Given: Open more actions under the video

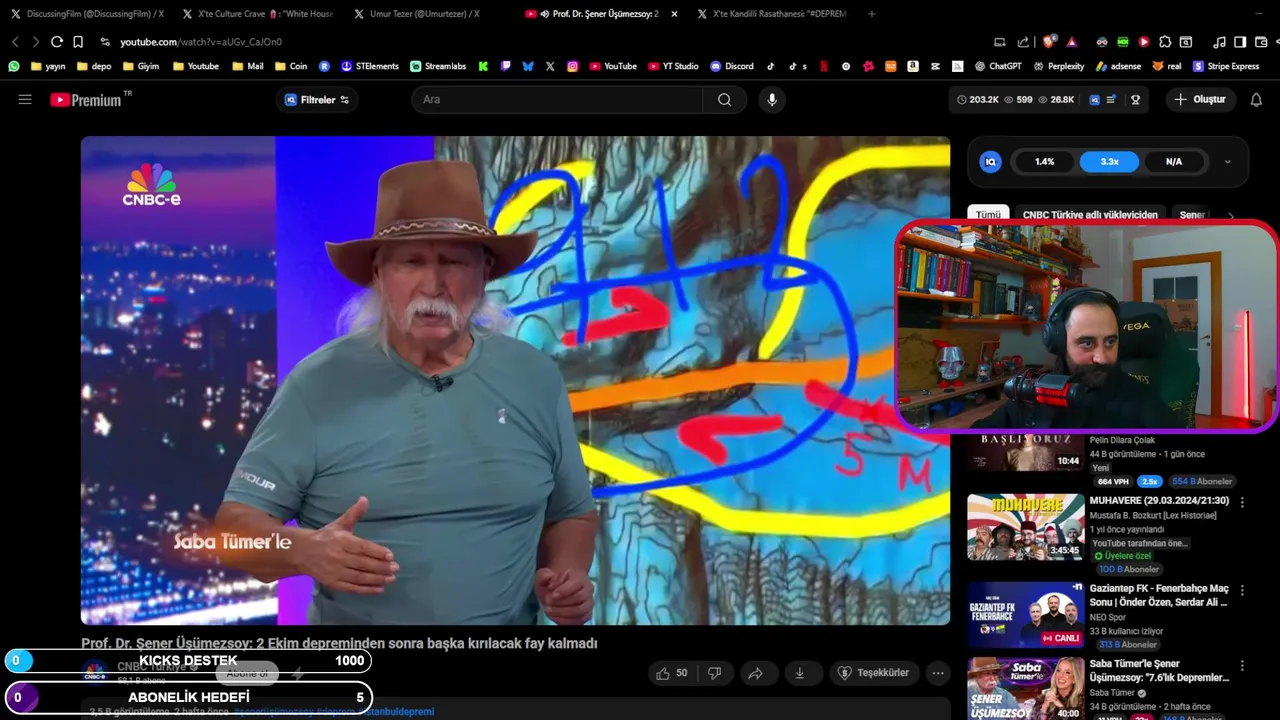Looking at the screenshot, I should [x=937, y=673].
